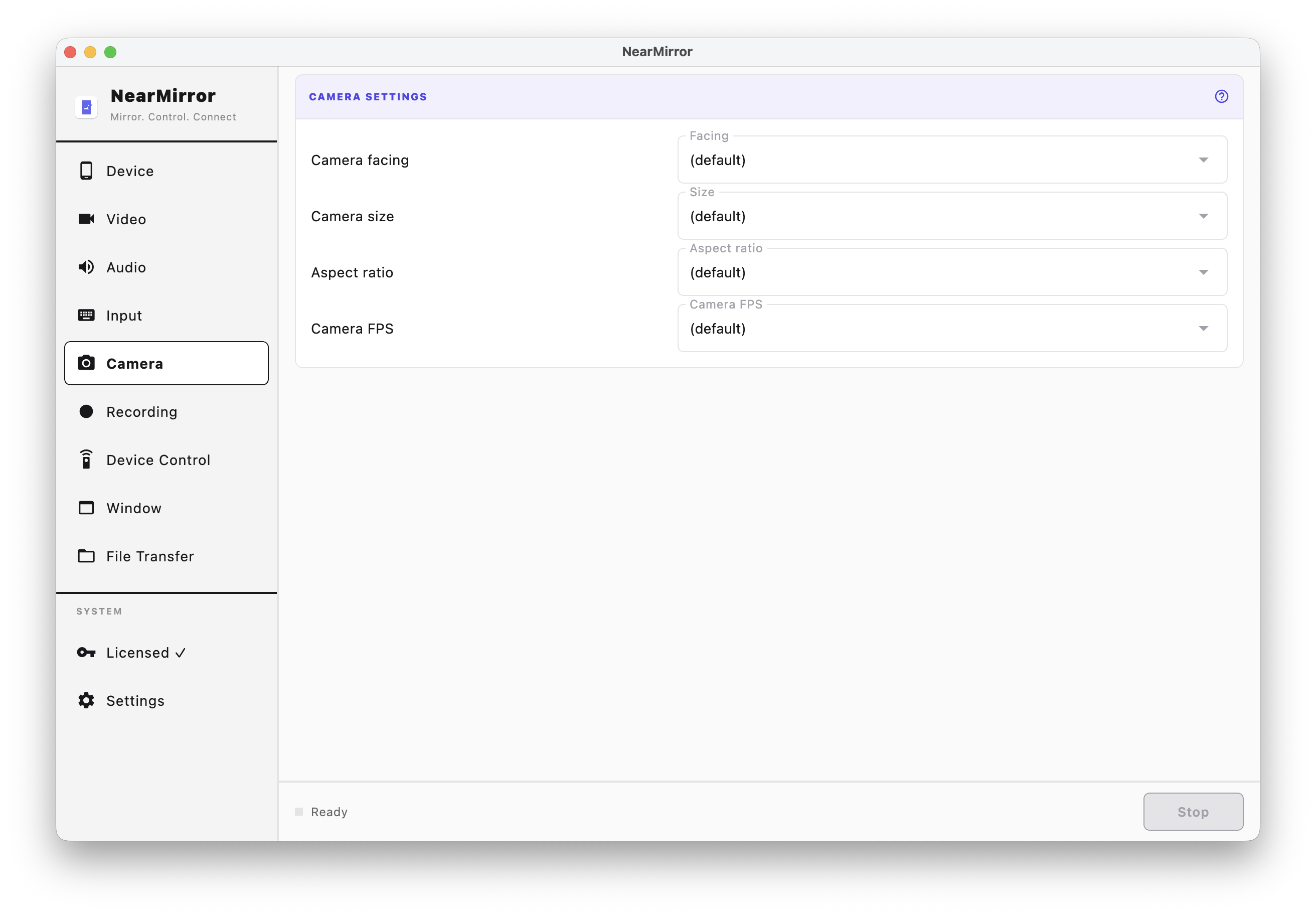1316x915 pixels.
Task: Click the camcorder icon beside Video
Action: [86, 219]
